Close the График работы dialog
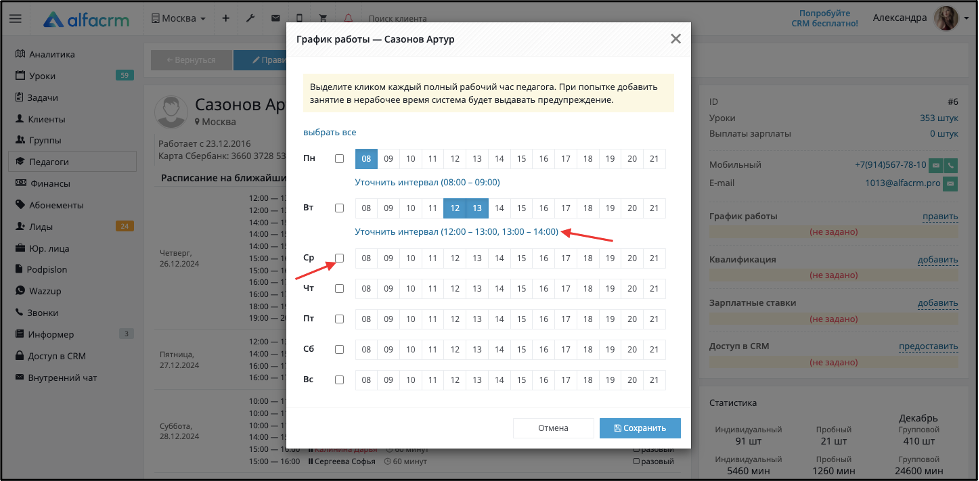The height and width of the screenshot is (481, 979). pyautogui.click(x=676, y=39)
